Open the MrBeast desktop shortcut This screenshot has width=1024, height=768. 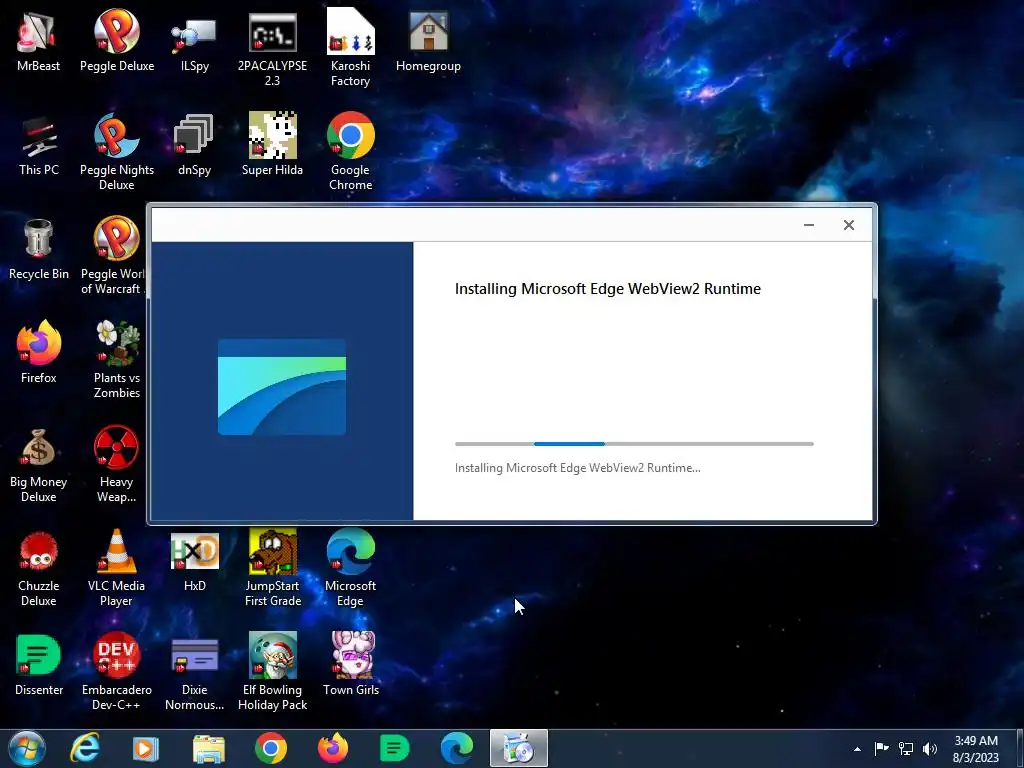(38, 40)
